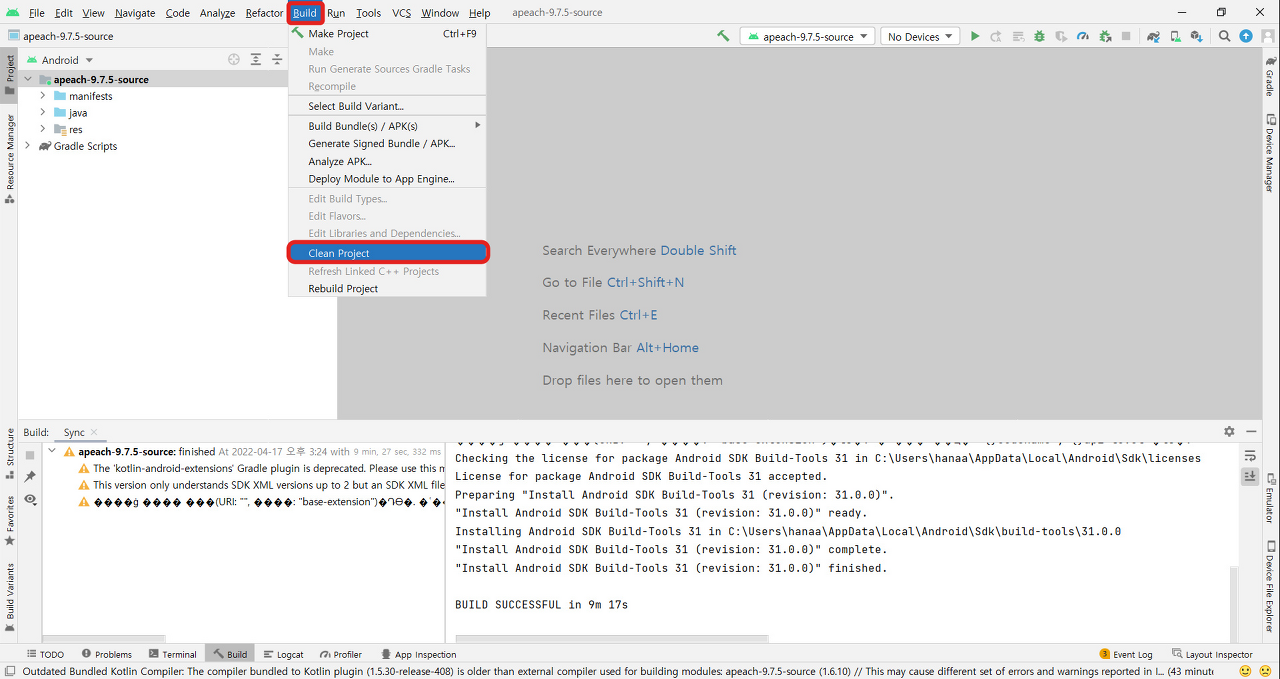1280x679 pixels.
Task: Click the happy smiley feedback icon
Action: [x=1245, y=671]
